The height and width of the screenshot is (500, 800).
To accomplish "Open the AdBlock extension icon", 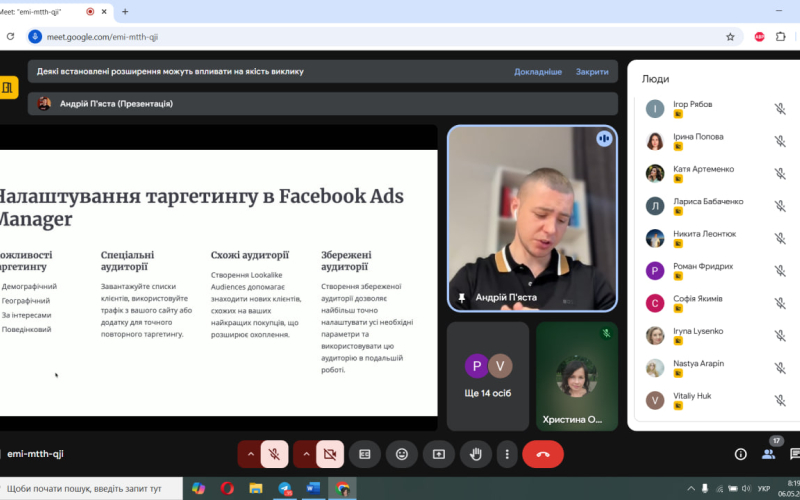I will pos(759,37).
